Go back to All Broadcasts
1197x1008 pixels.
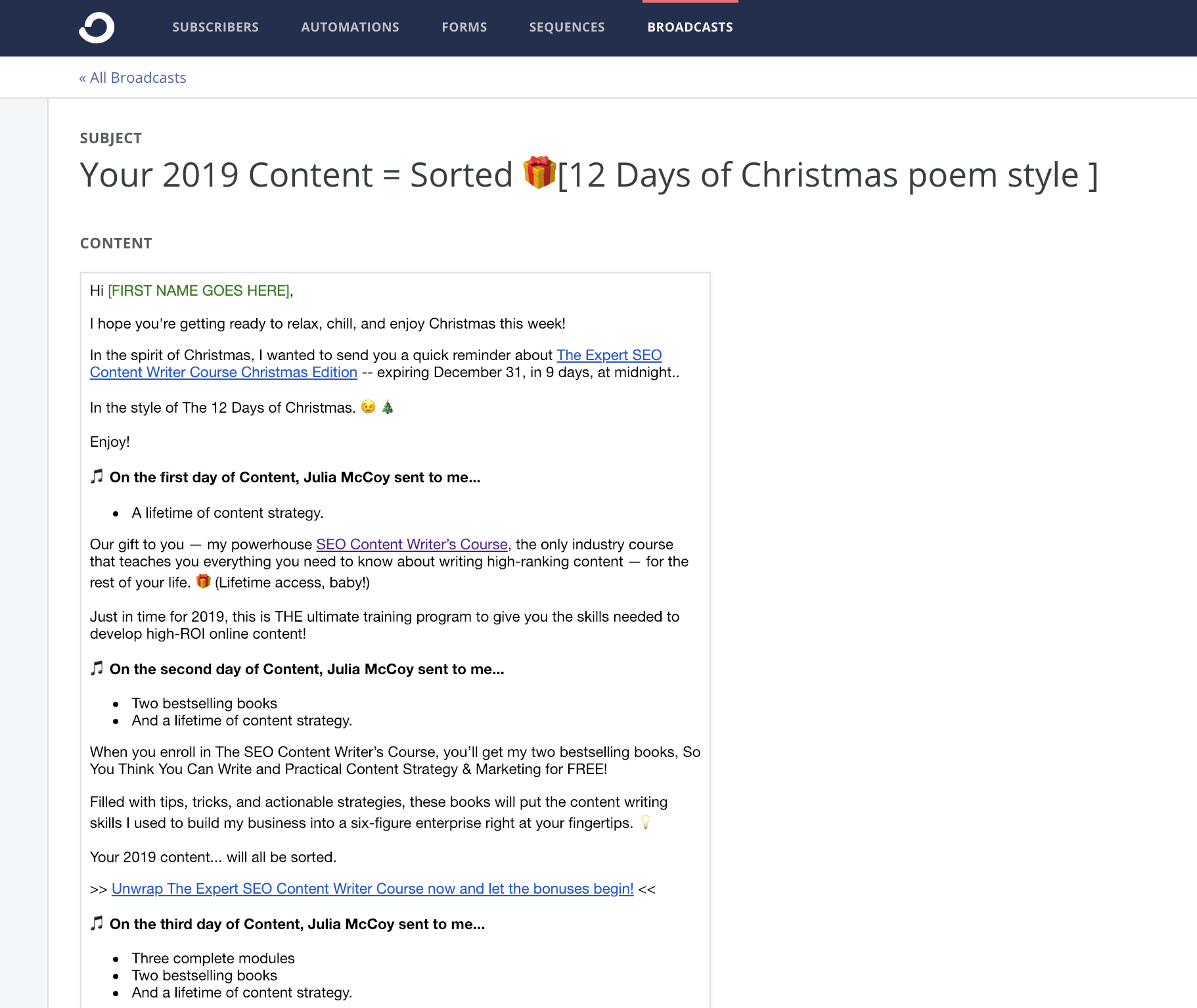point(133,78)
